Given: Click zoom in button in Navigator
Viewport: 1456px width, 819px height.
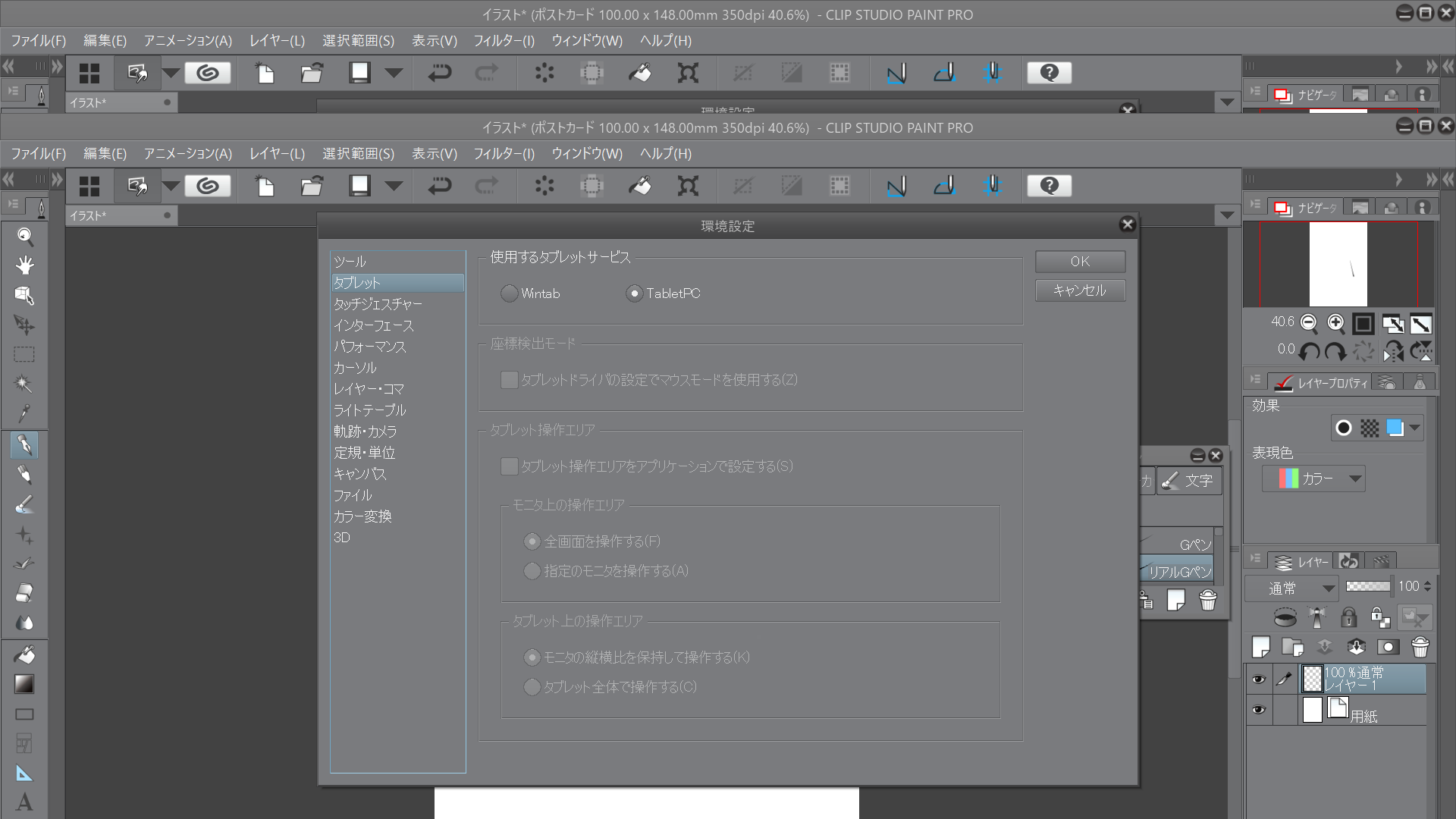Looking at the screenshot, I should tap(1335, 324).
